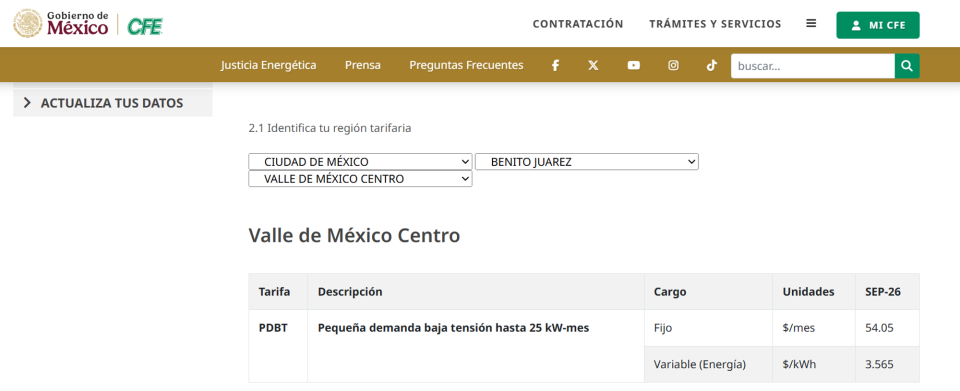Click the Fijo cargo cell
Image resolution: width=960 pixels, height=391 pixels.
coord(708,328)
